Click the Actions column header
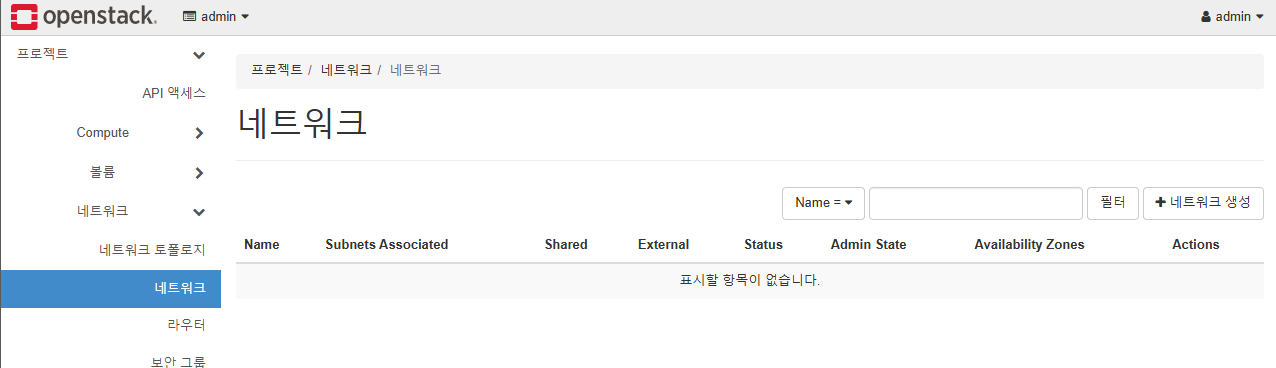Viewport: 1276px width, 368px height. (x=1196, y=244)
